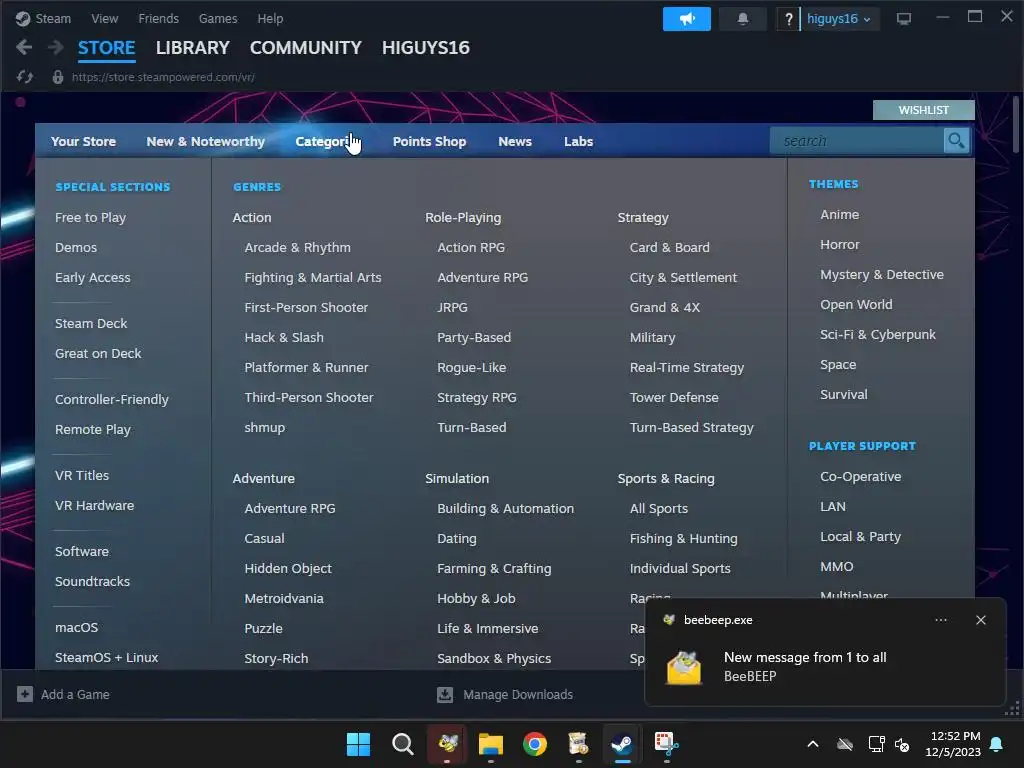Open Windows notification center bell
Screen dimensions: 1024x768
(x=997, y=744)
